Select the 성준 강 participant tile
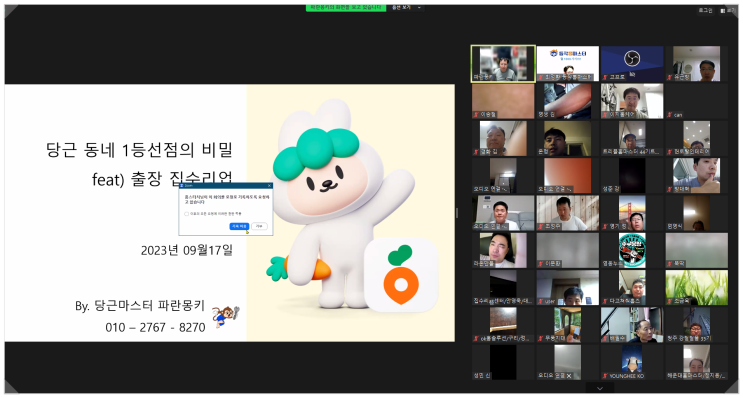The width and height of the screenshot is (743, 398). [632, 175]
